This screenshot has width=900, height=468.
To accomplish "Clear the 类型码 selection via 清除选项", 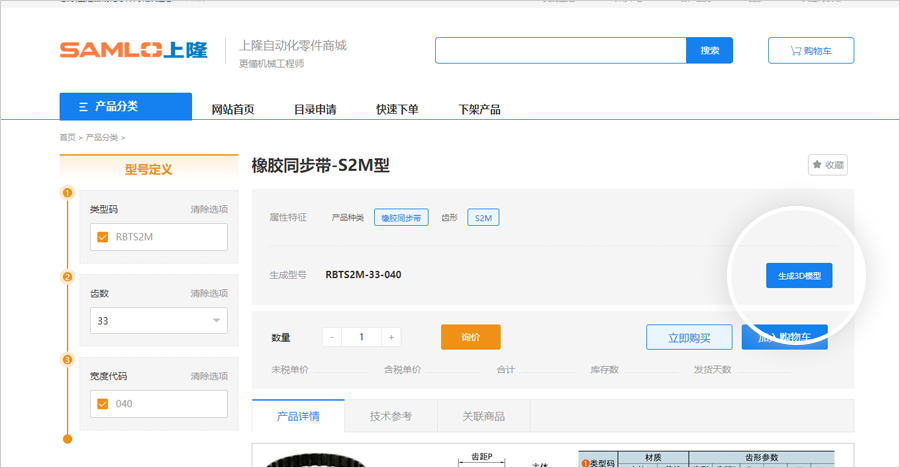I will (x=209, y=209).
